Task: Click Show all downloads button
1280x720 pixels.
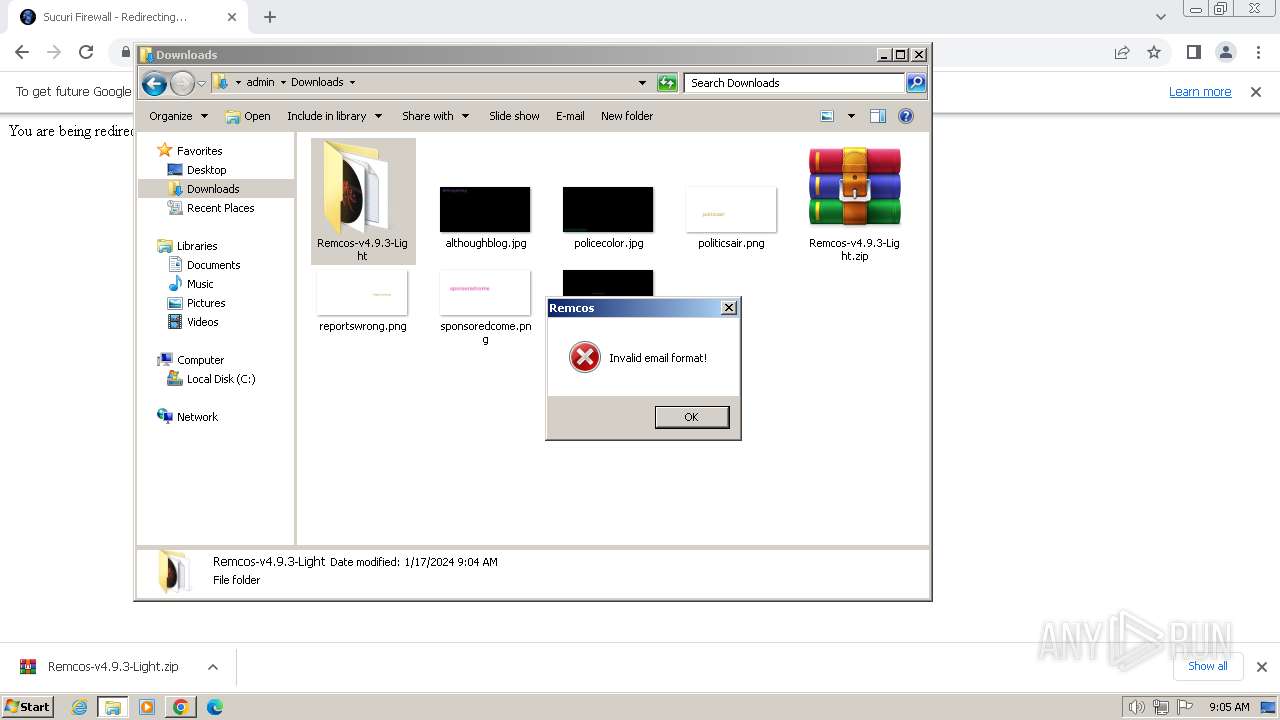Action: coord(1208,666)
